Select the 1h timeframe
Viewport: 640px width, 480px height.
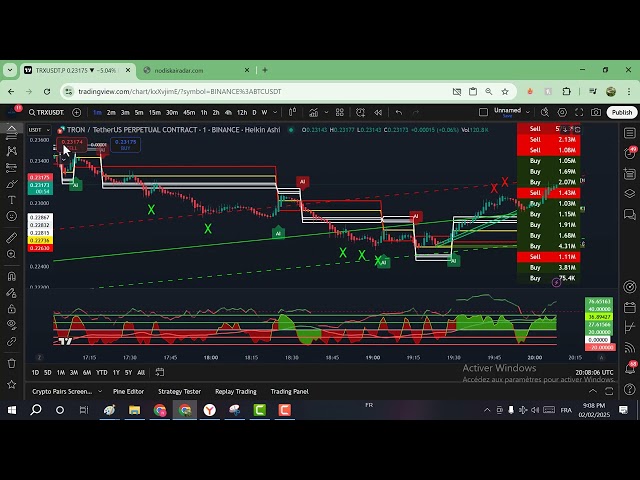[204, 112]
